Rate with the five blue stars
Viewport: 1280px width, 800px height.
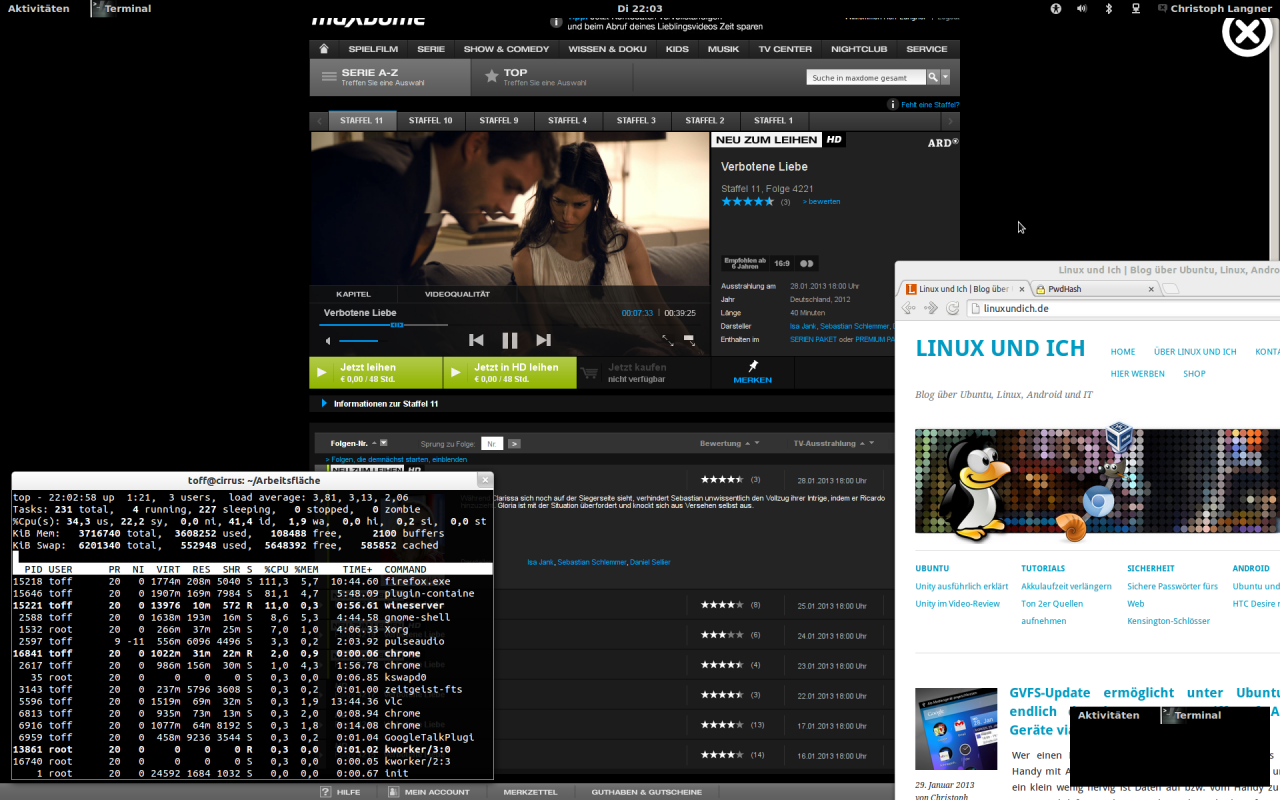click(x=748, y=202)
